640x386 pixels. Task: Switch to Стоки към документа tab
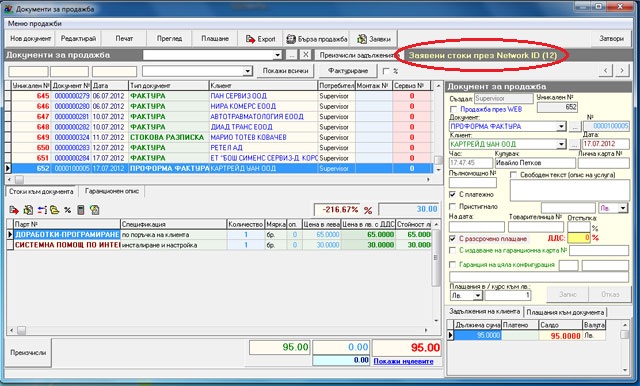41,191
